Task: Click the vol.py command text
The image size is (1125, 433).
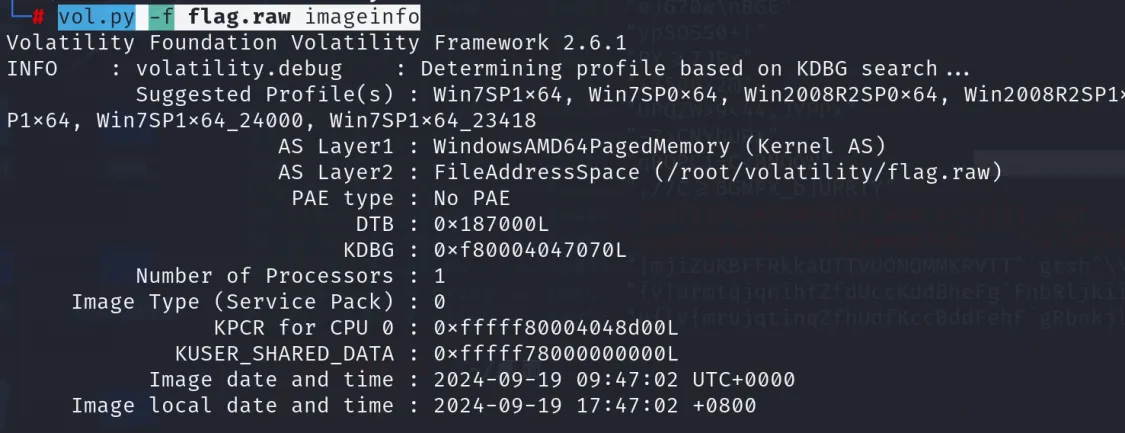Action: coord(97,17)
